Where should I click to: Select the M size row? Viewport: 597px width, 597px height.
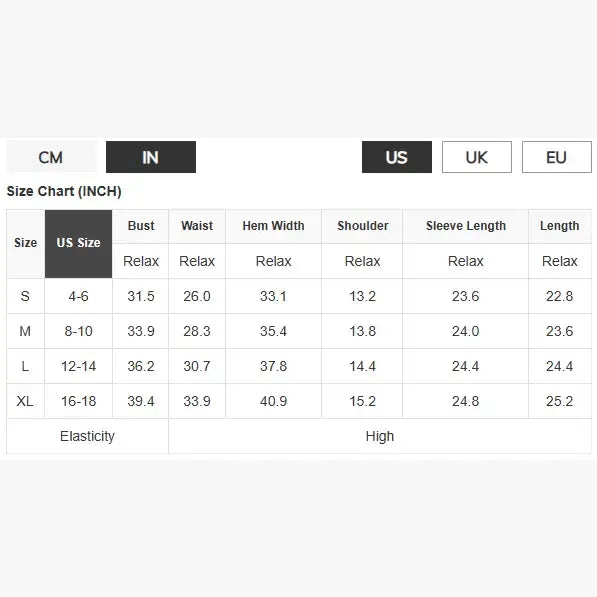[x=299, y=331]
